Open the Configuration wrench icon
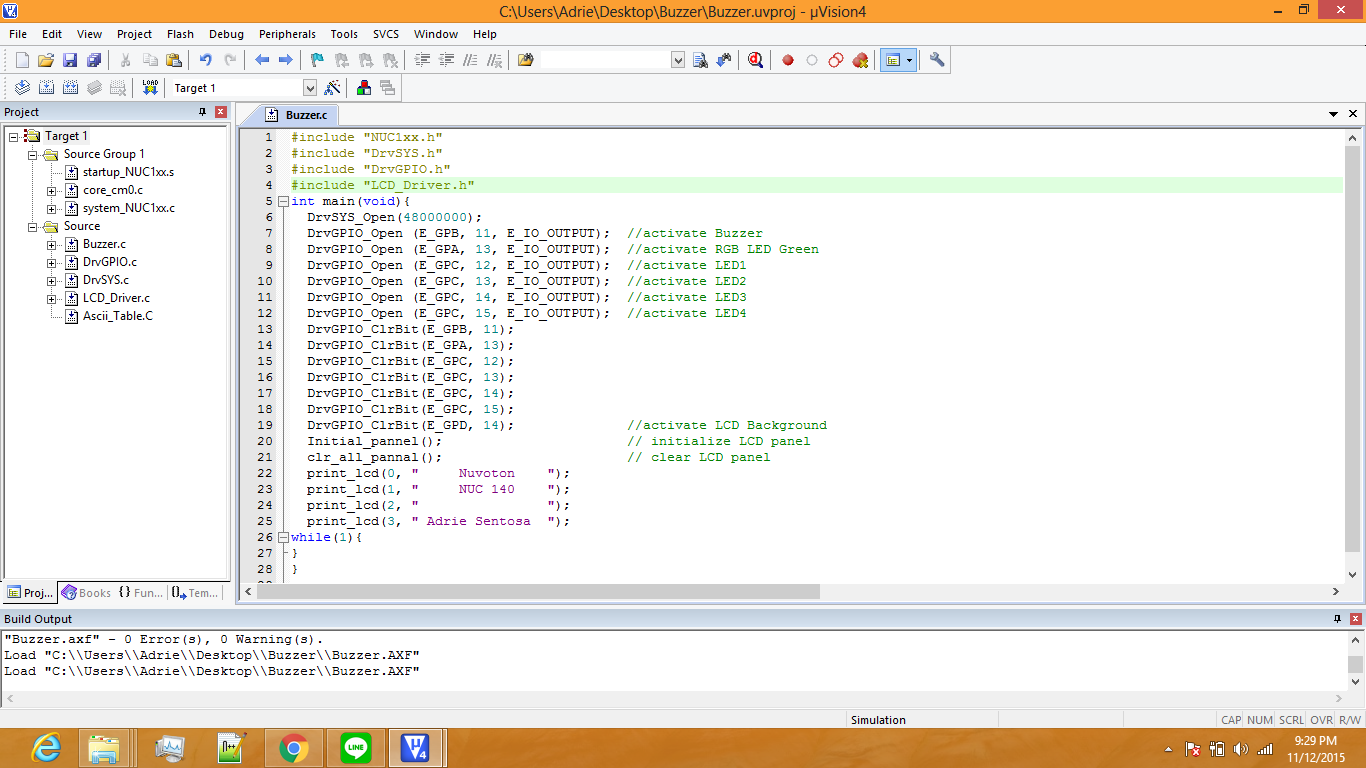 click(x=937, y=60)
